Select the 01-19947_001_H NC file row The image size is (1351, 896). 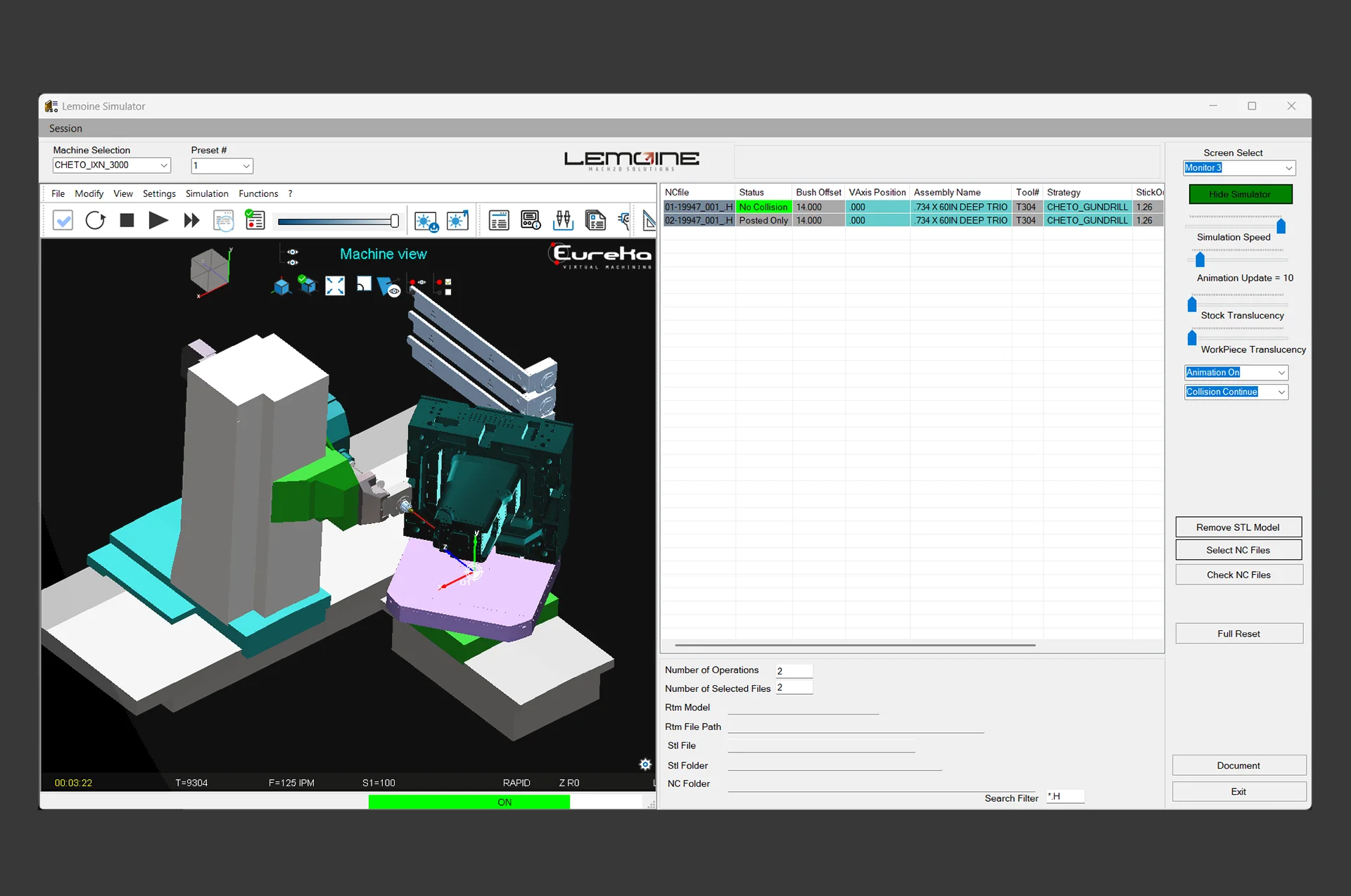(x=913, y=207)
